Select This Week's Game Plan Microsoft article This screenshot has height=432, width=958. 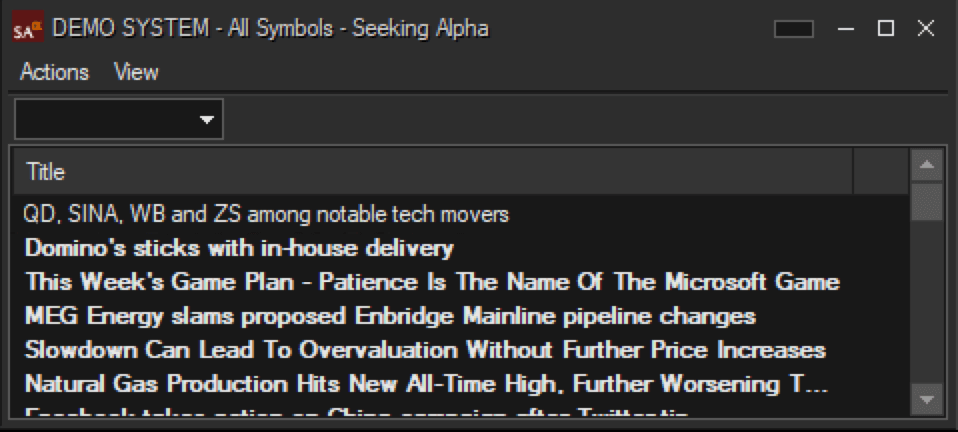point(432,282)
